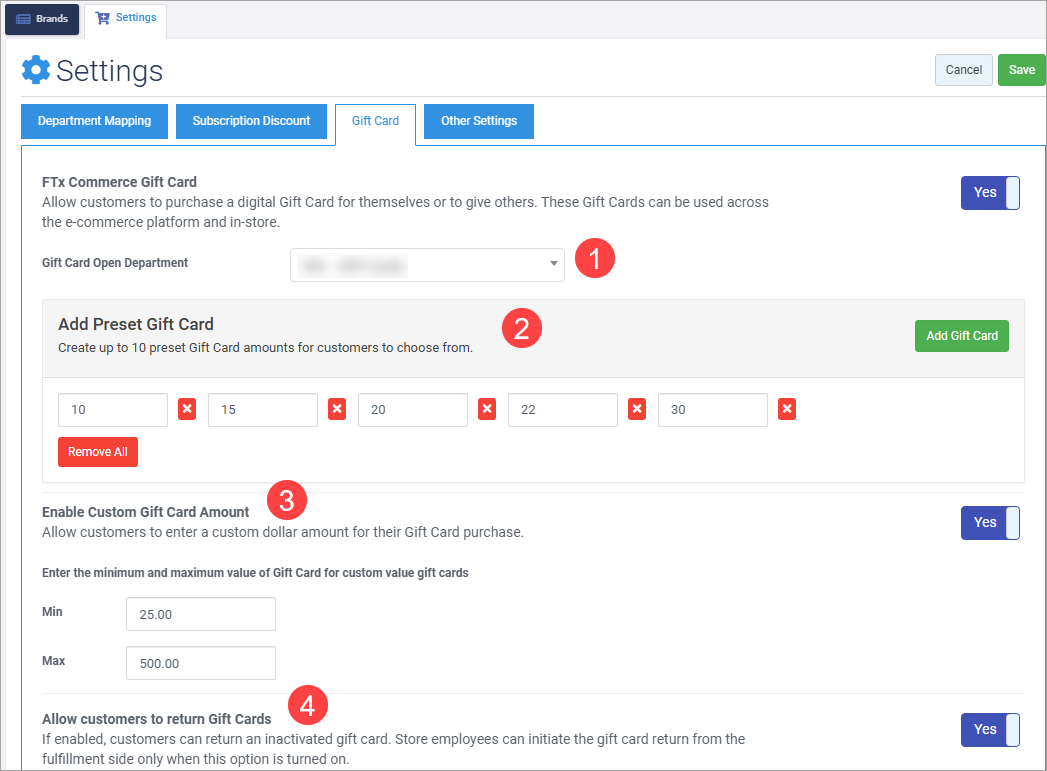Remove the 15 preset gift card amount
The height and width of the screenshot is (771, 1047).
click(x=337, y=410)
